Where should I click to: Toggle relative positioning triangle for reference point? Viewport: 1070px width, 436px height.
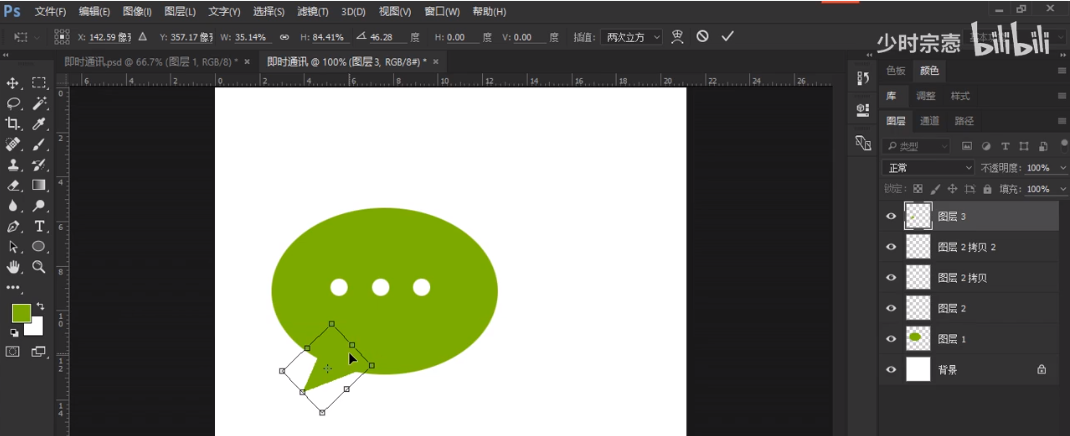(x=143, y=37)
